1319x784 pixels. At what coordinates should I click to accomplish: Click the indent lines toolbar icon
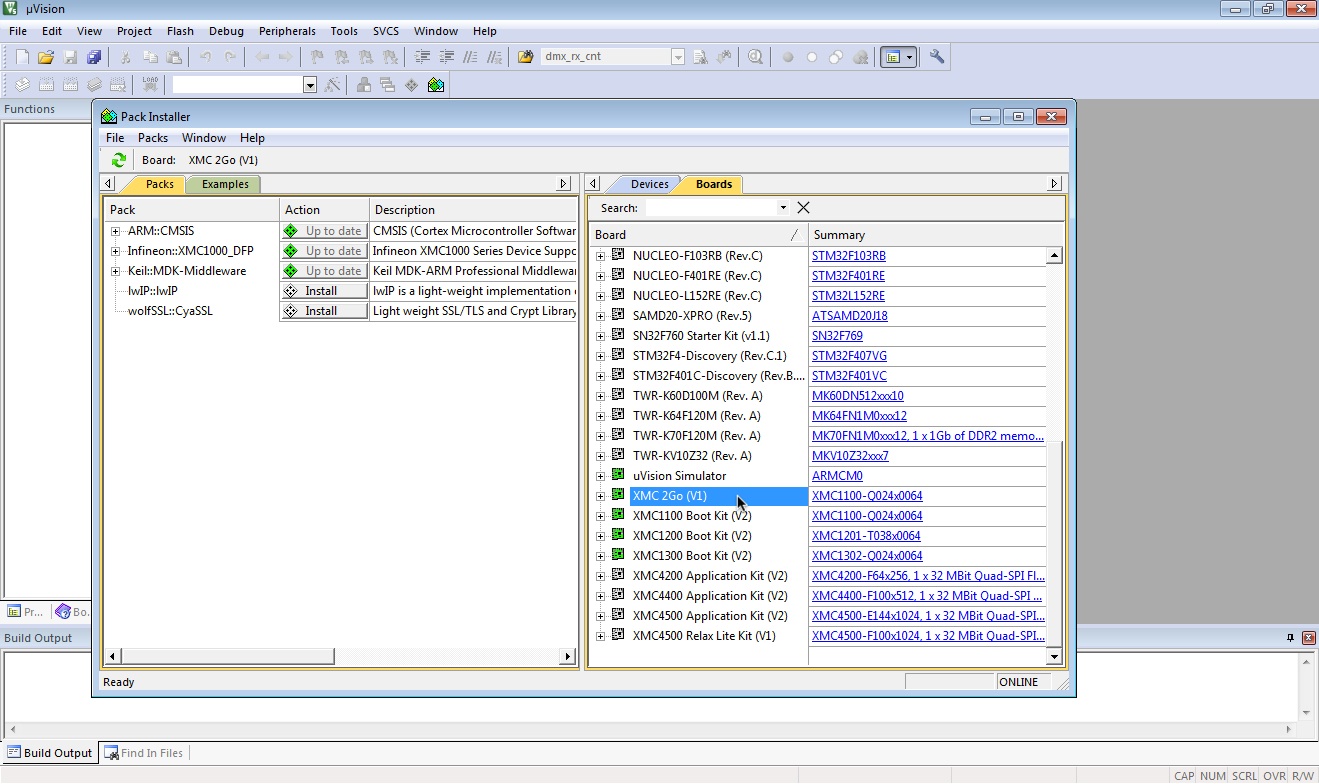pos(422,57)
